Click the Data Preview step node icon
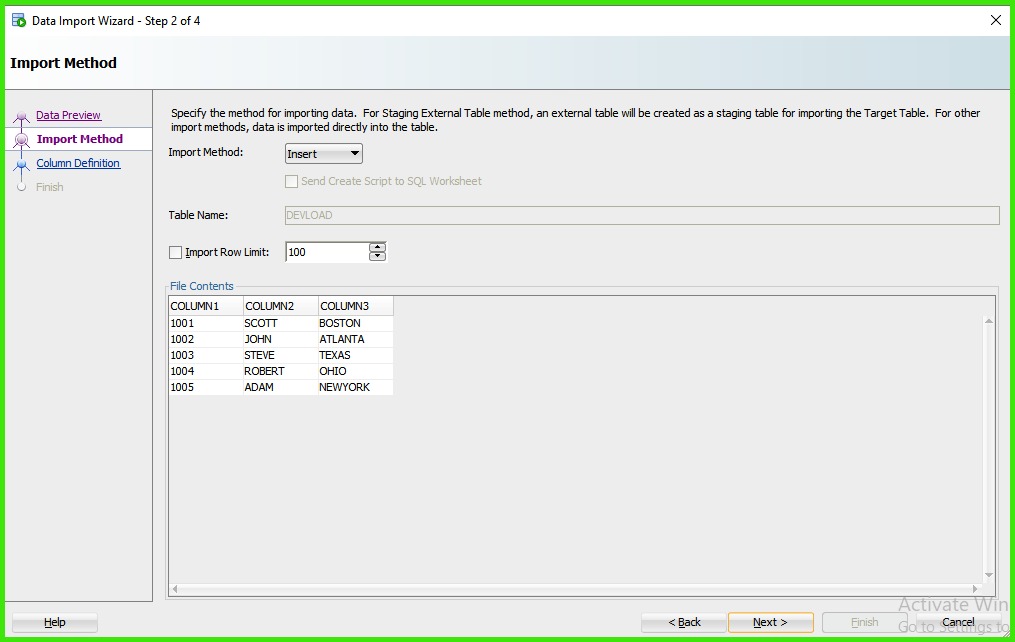This screenshot has height=642, width=1015. click(21, 116)
